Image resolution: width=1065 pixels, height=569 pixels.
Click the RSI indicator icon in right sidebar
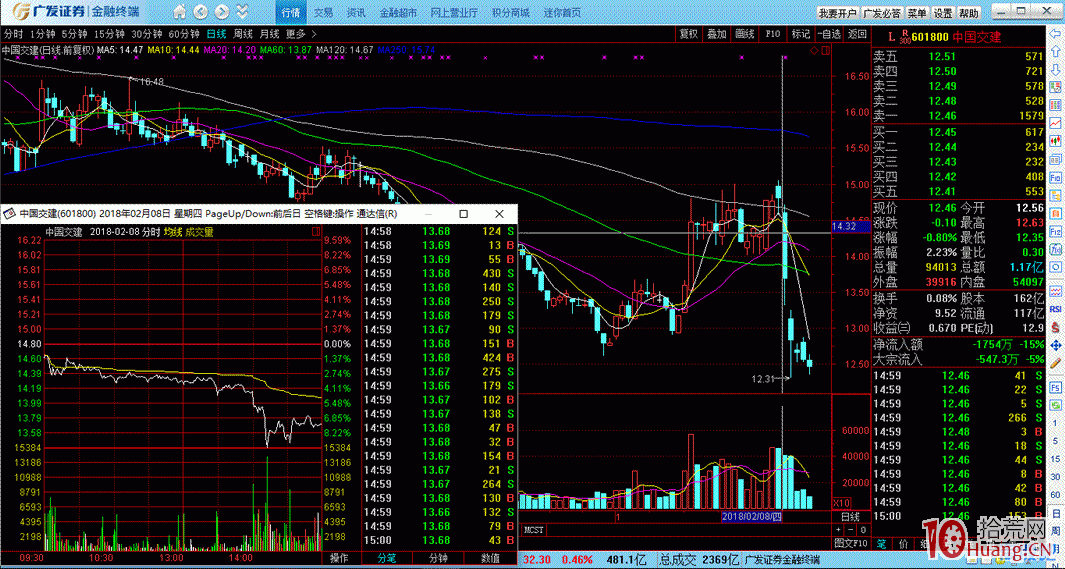(1057, 308)
